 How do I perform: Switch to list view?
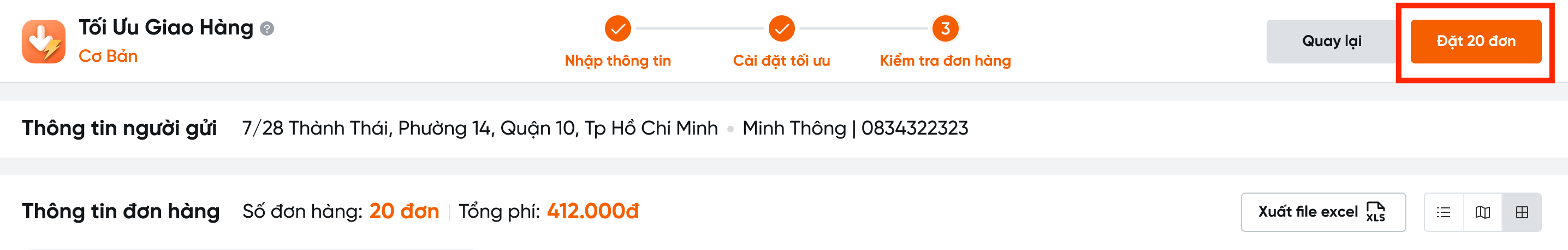[1443, 212]
